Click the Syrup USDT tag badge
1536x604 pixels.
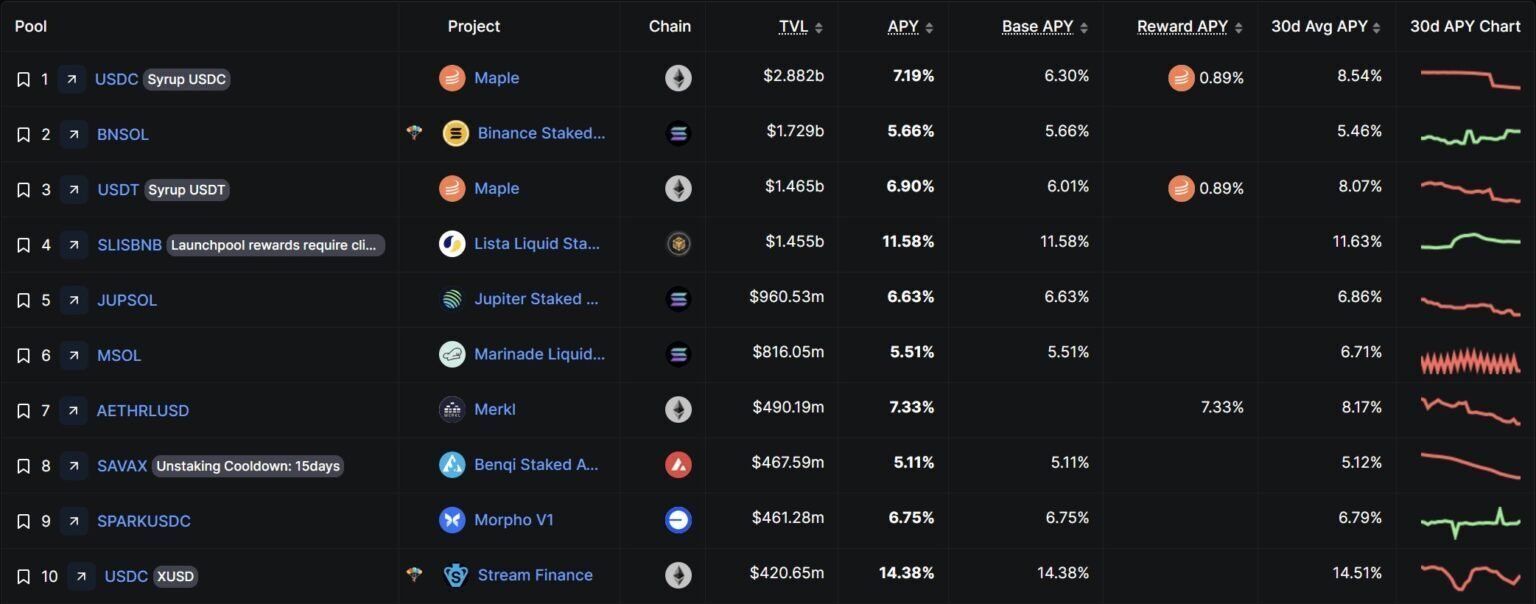(x=187, y=190)
